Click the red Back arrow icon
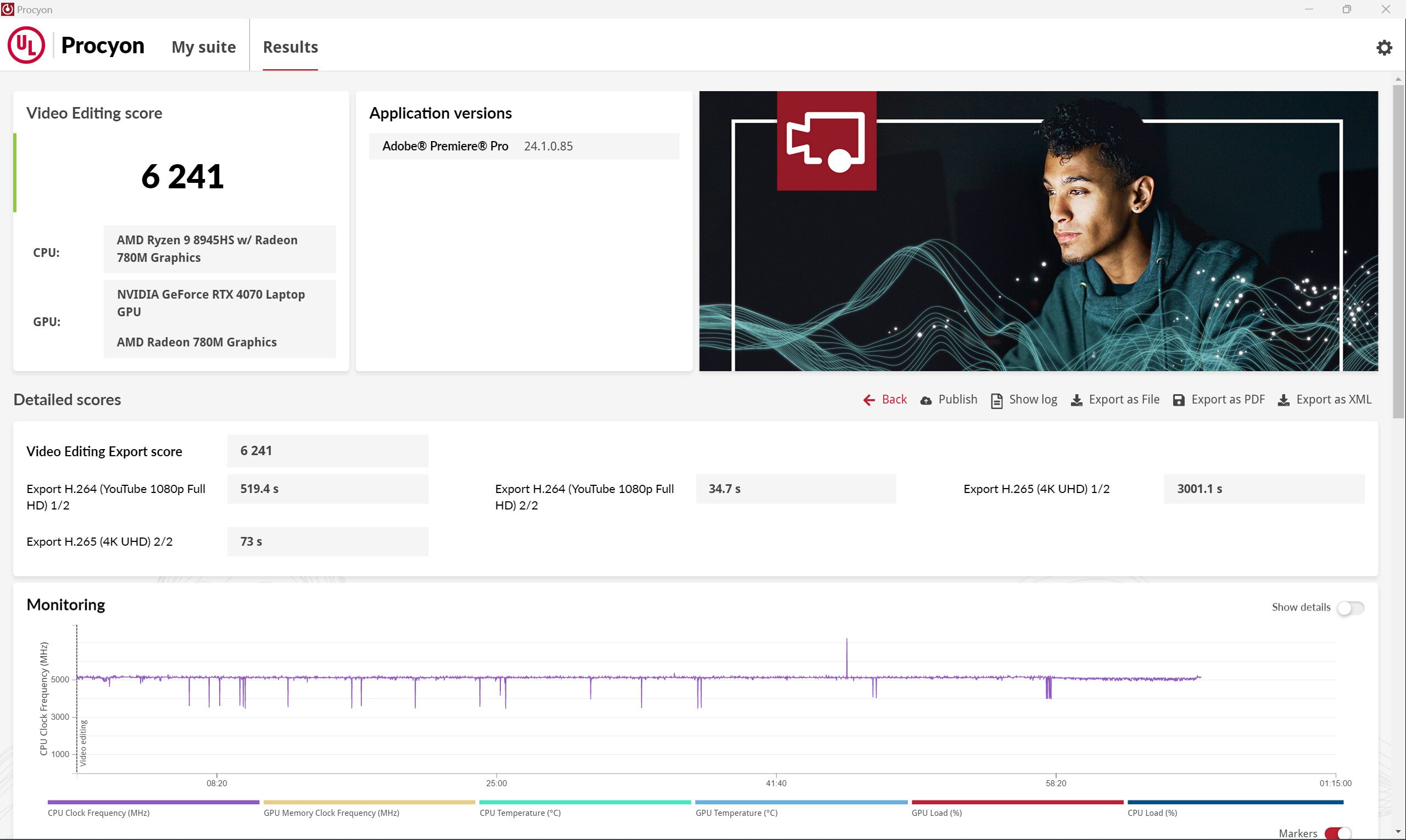The height and width of the screenshot is (840, 1406). pos(869,400)
